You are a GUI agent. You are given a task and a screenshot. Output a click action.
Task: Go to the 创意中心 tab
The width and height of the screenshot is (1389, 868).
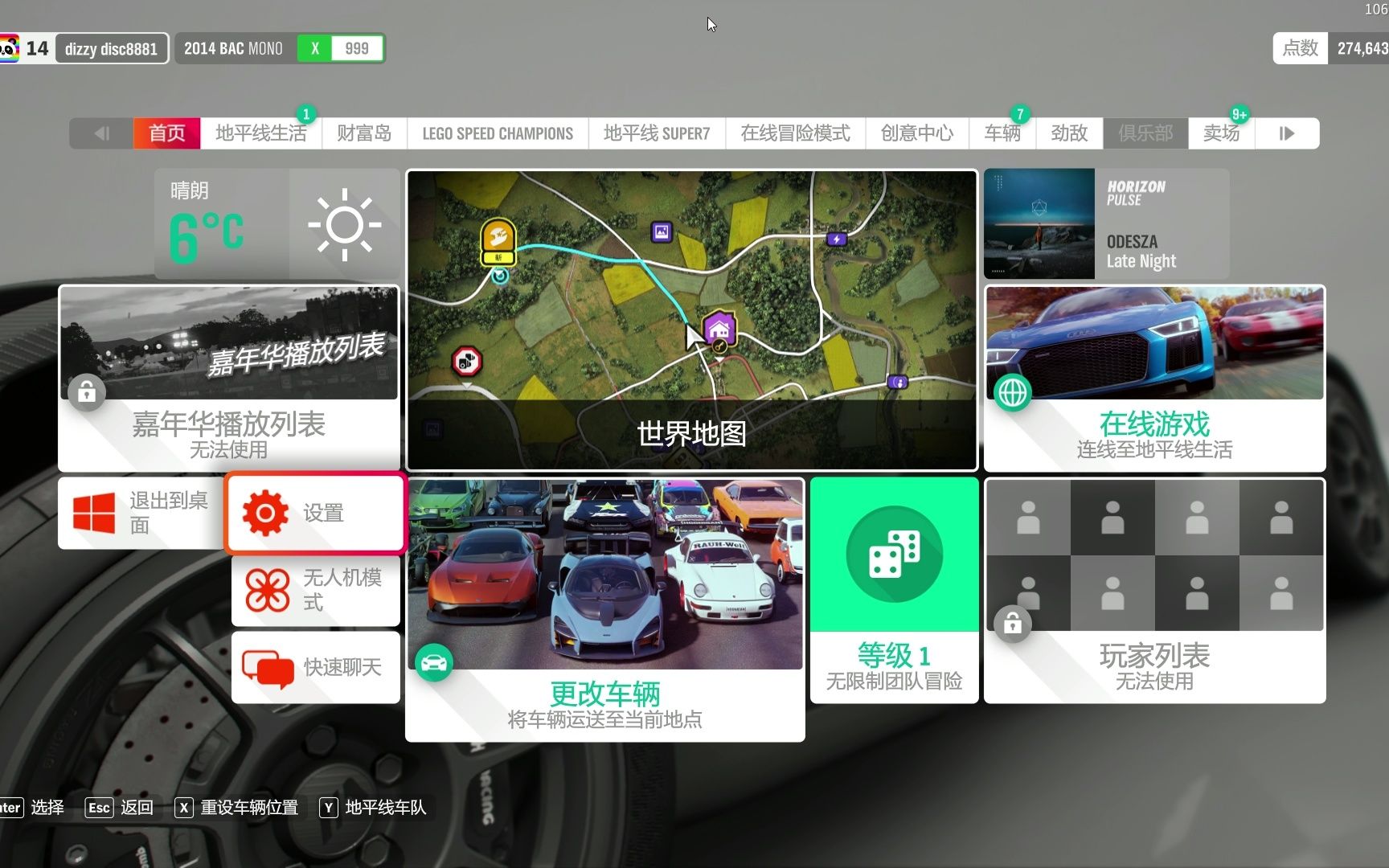[917, 133]
